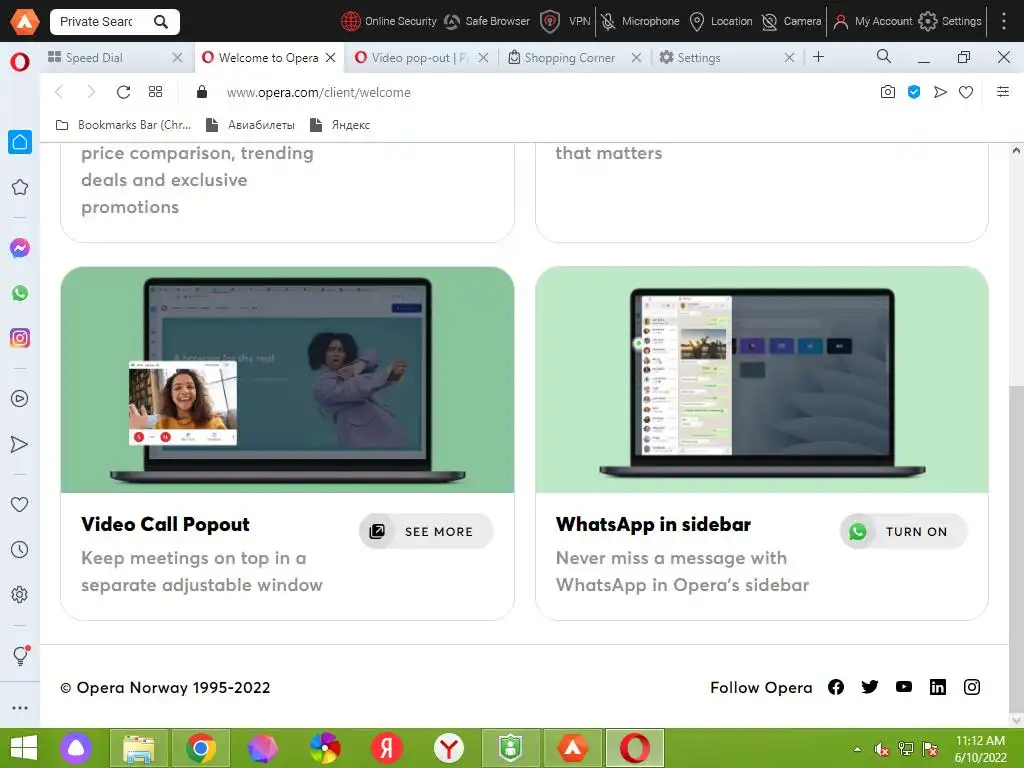This screenshot has width=1024, height=768.
Task: Toggle VPN in top security bar
Action: pos(566,22)
